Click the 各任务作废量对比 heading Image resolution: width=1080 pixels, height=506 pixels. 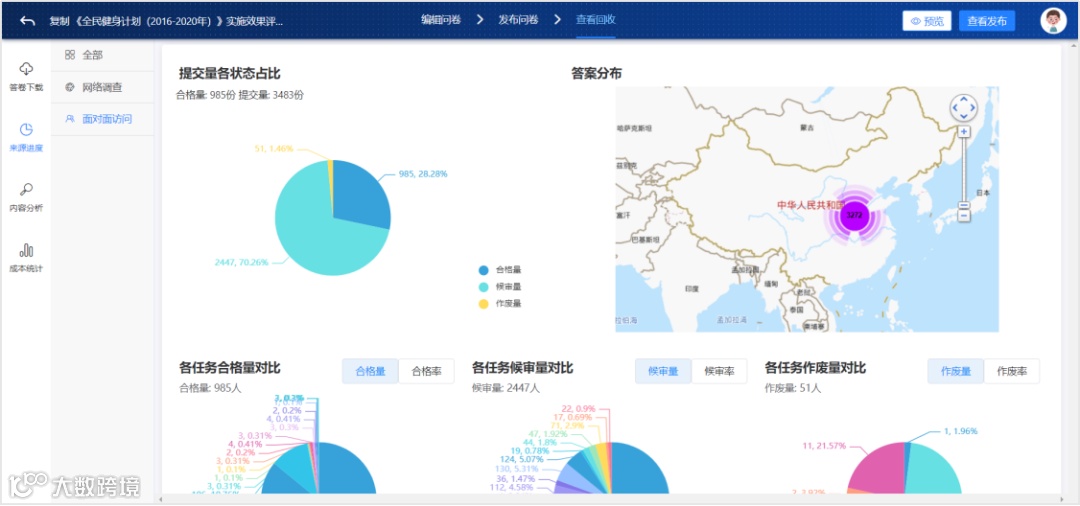[x=816, y=368]
